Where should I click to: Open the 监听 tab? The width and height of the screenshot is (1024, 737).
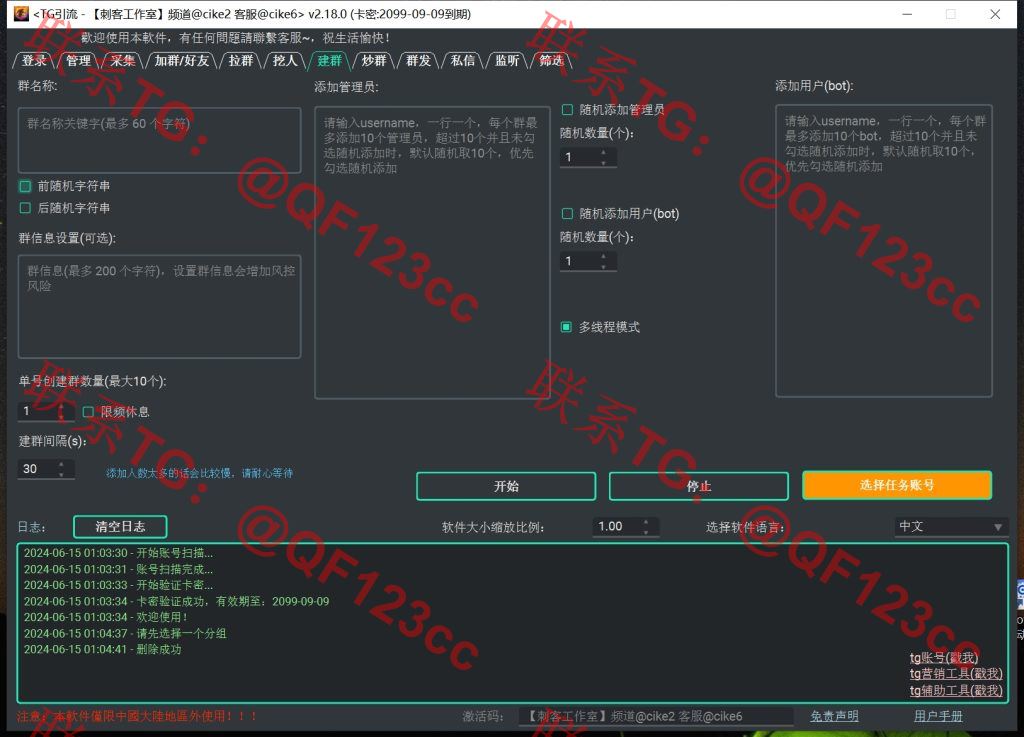pyautogui.click(x=507, y=61)
